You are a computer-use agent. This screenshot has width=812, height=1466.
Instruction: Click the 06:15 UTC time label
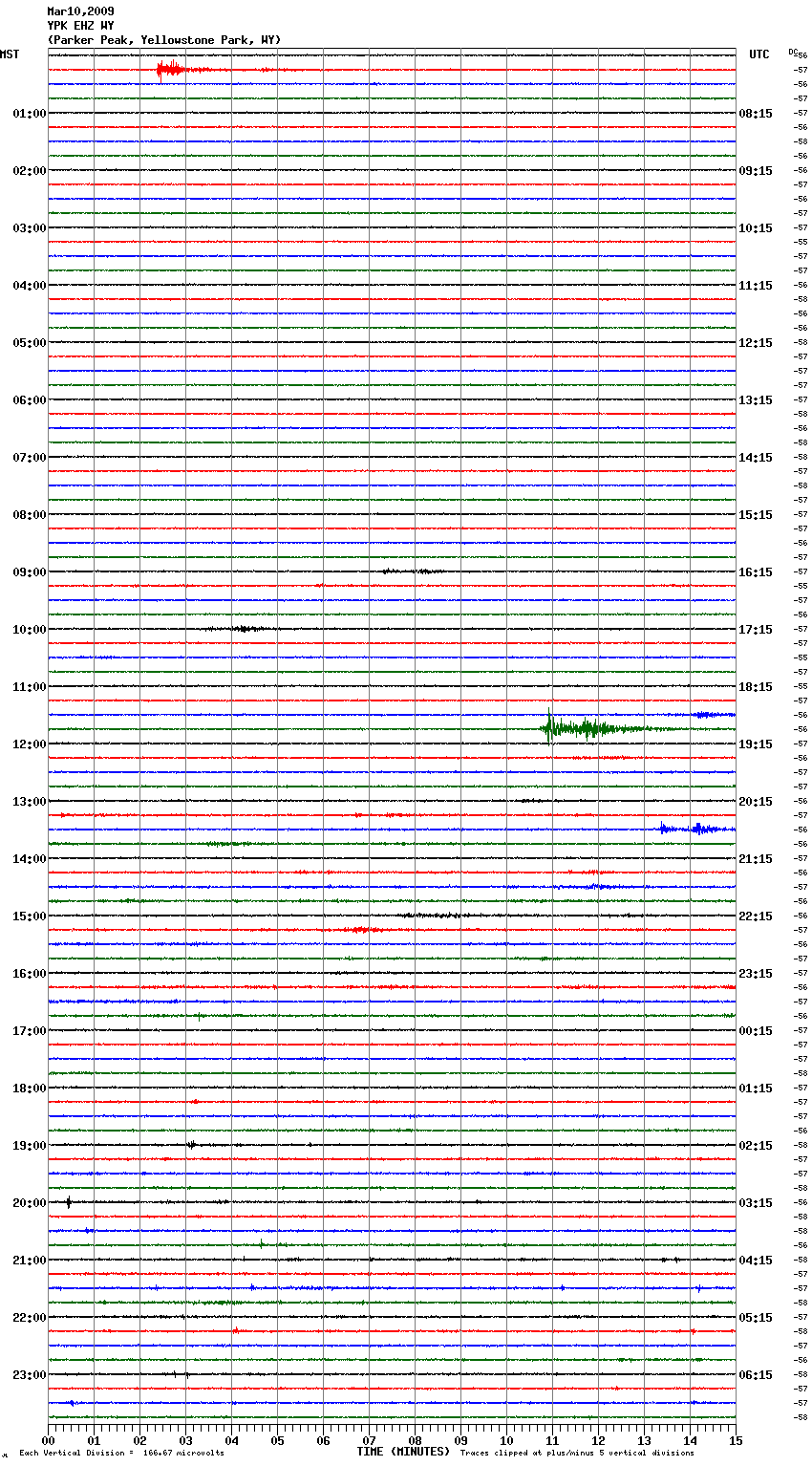point(756,1375)
